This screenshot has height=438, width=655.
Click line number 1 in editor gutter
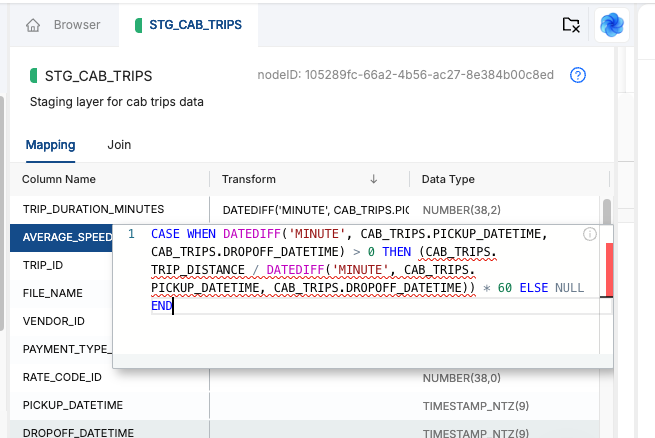click(131, 234)
